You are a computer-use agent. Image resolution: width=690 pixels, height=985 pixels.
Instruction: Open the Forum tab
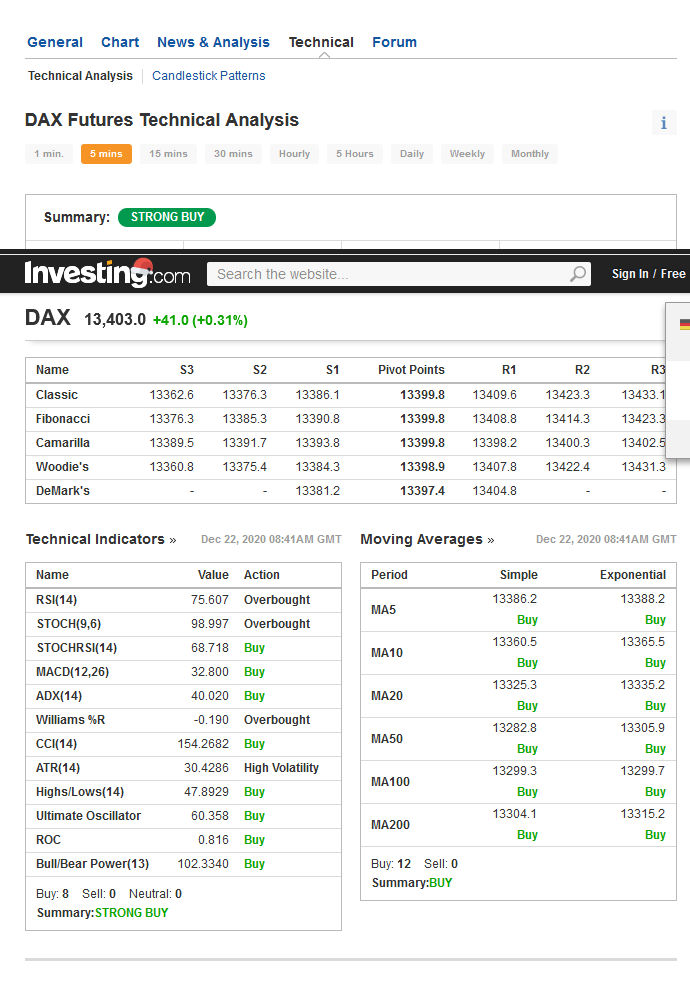click(x=394, y=42)
